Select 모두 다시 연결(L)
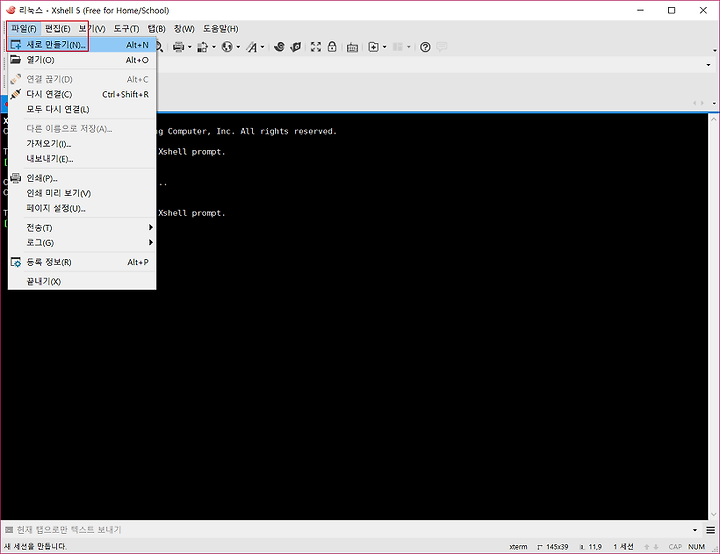 [x=82, y=109]
